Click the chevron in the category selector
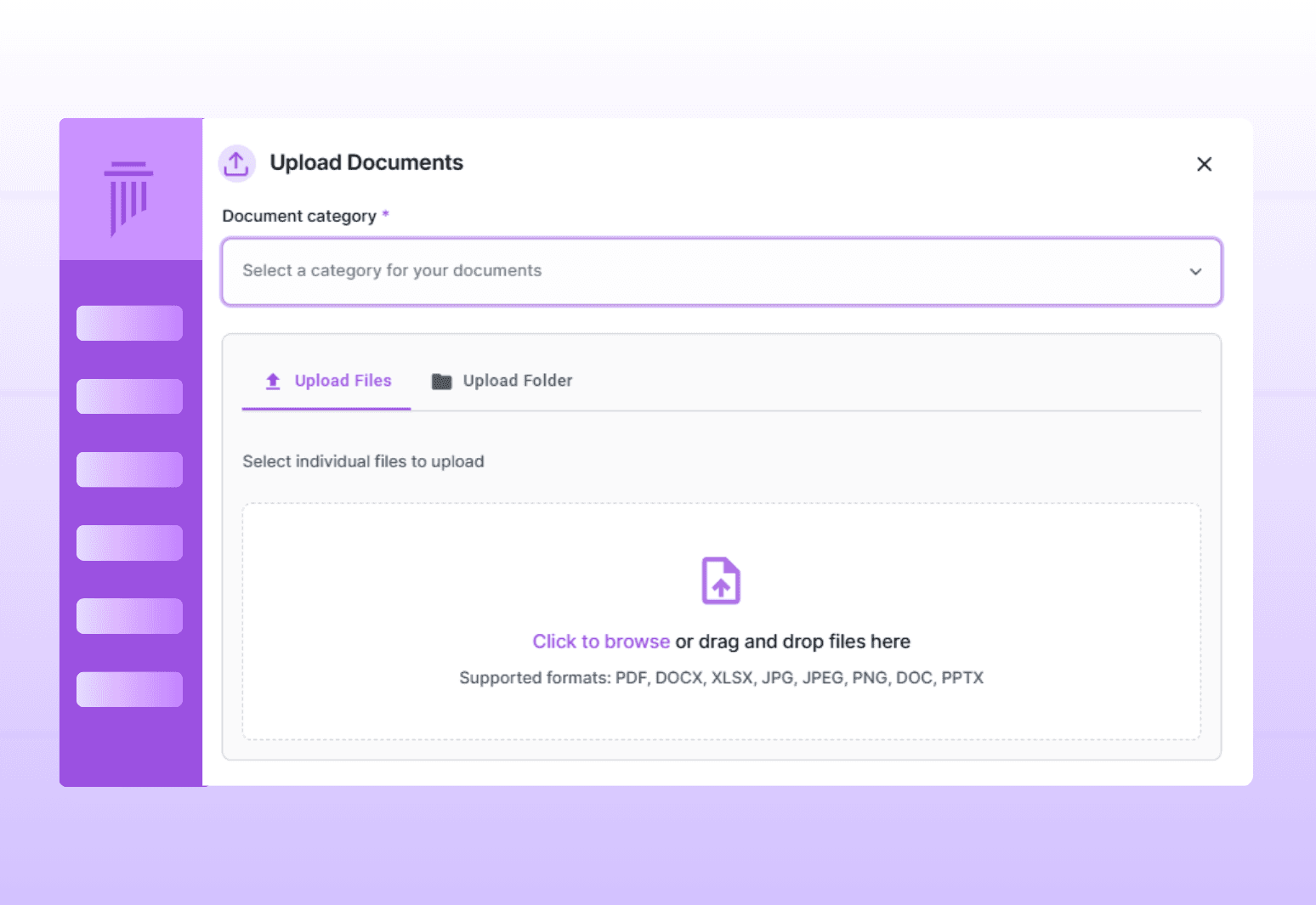This screenshot has width=1316, height=905. point(1195,272)
